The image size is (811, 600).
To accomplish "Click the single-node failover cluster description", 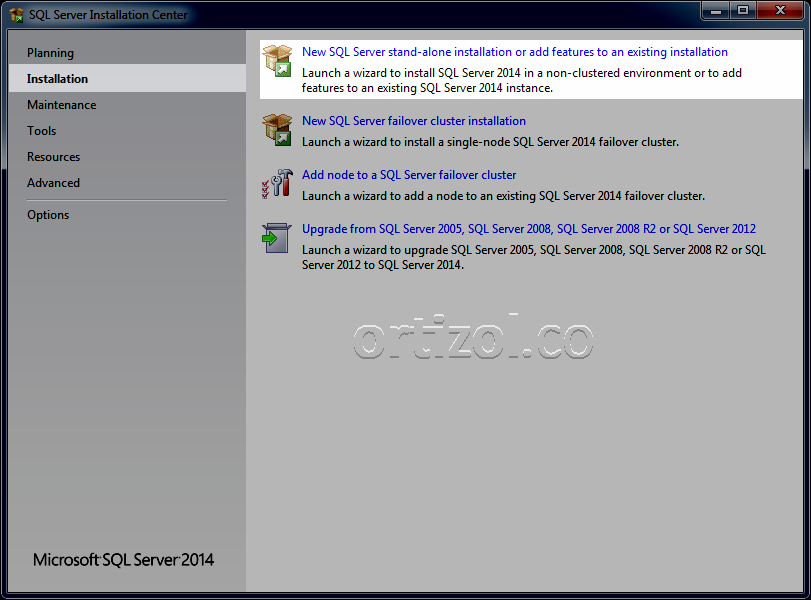I will (x=490, y=142).
